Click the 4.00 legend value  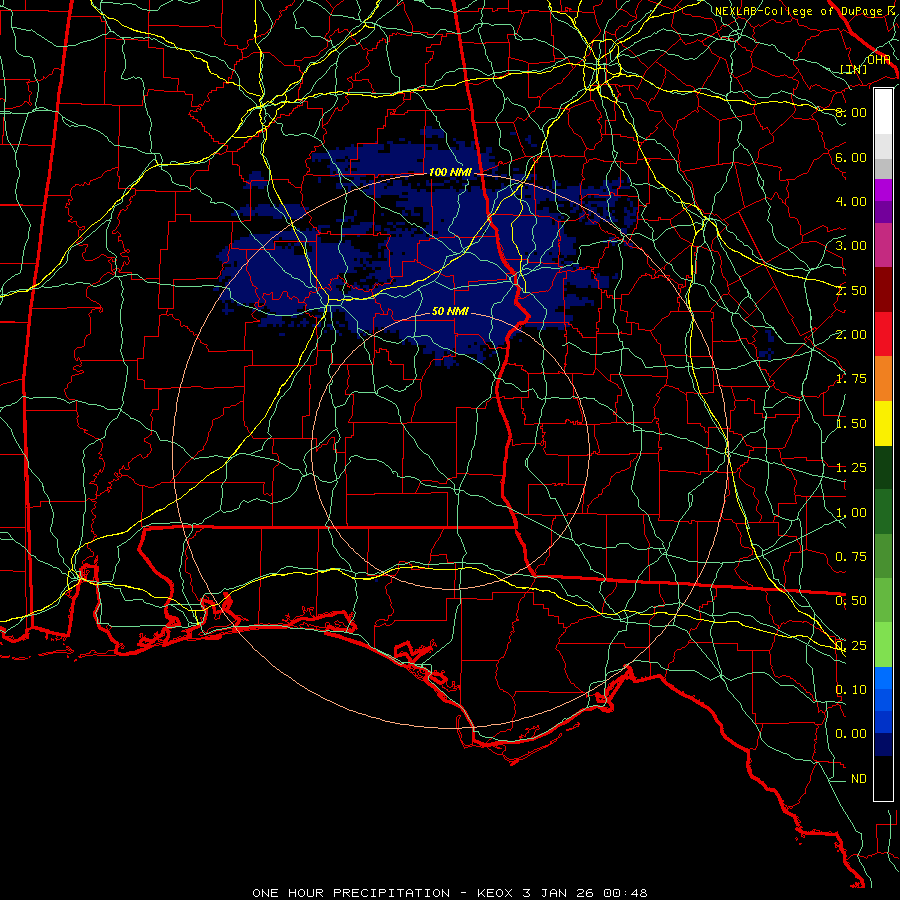tap(851, 201)
